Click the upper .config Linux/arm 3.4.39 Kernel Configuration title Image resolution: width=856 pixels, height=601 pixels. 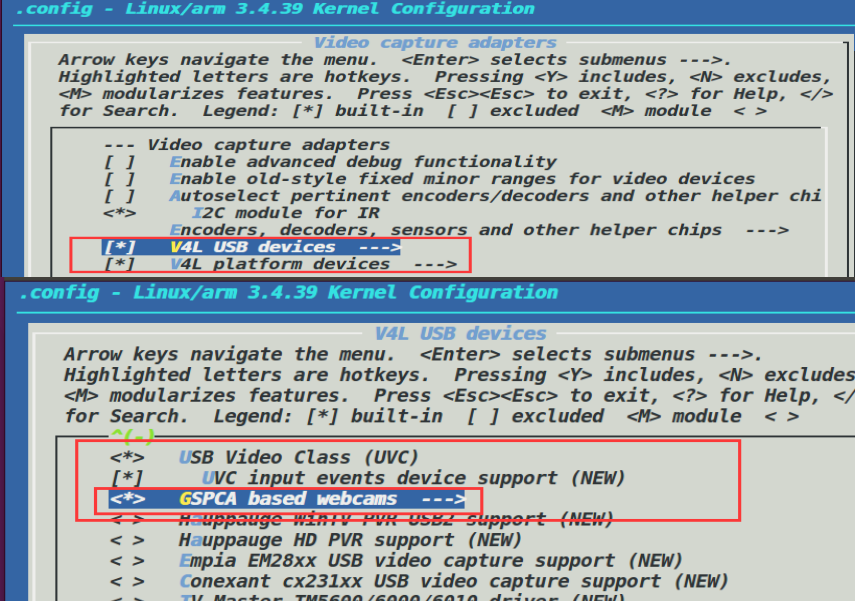(275, 9)
